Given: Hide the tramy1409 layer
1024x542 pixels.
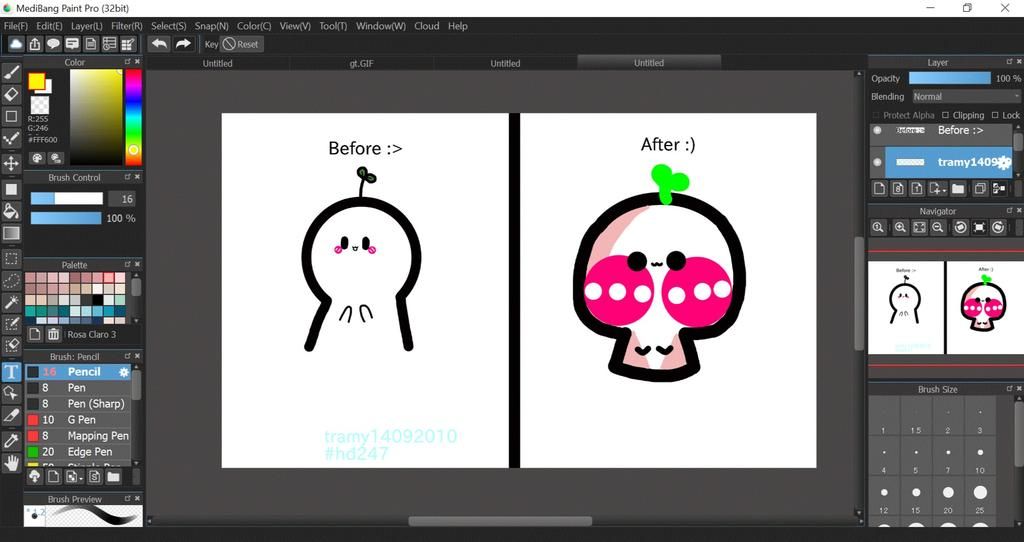Looking at the screenshot, I should pos(878,163).
